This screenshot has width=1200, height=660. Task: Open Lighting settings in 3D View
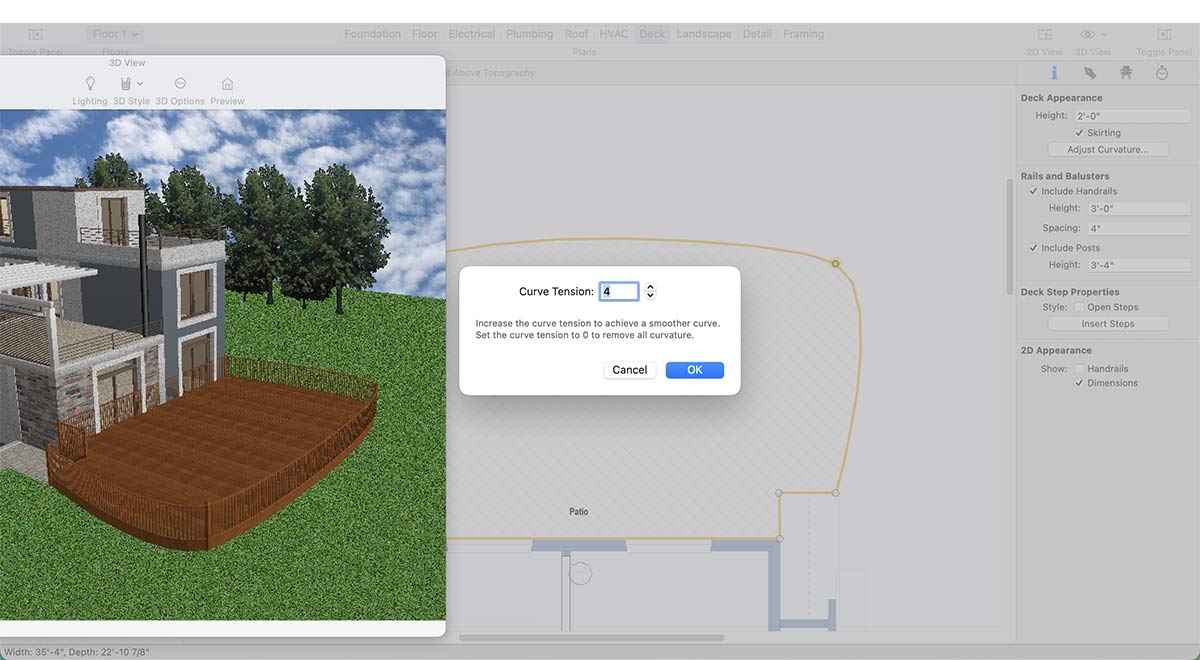pos(90,85)
